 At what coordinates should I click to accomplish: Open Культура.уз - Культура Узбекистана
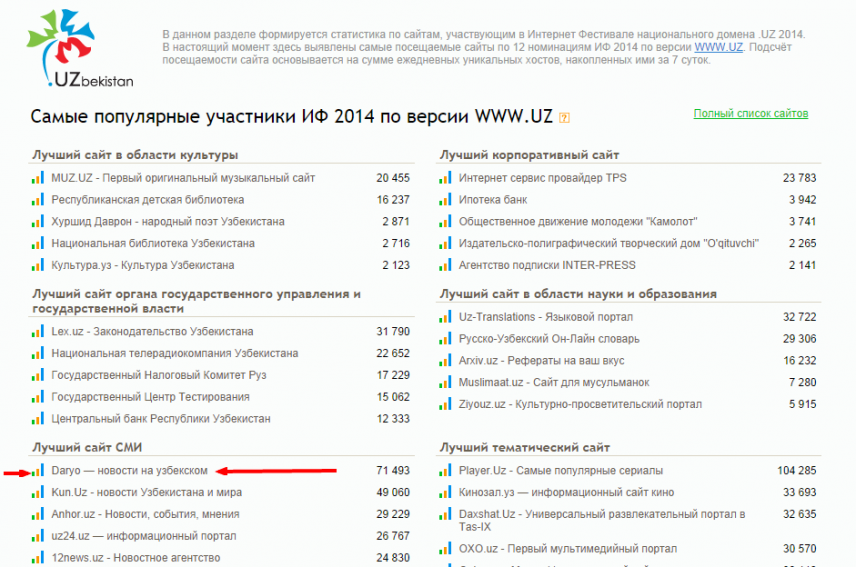pos(142,265)
